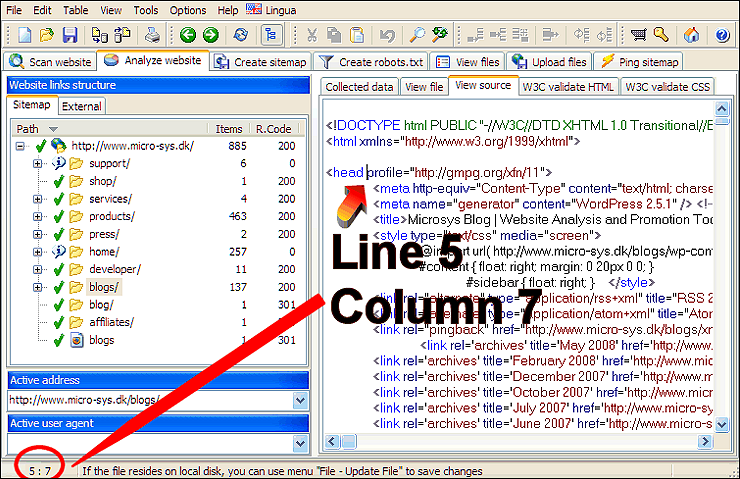The image size is (740, 479).
Task: Open the File menu
Action: coord(14,10)
